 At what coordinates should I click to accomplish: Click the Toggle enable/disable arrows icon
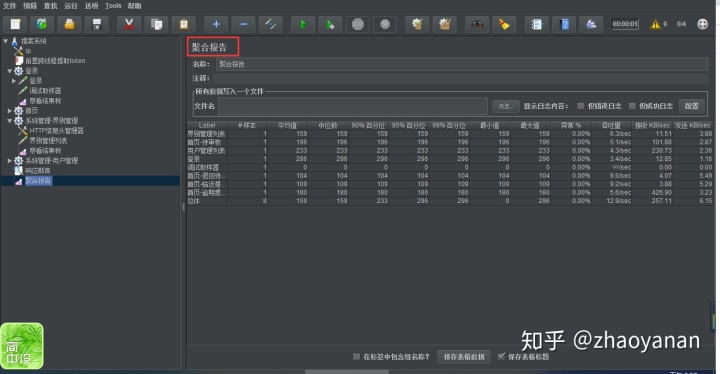pos(270,24)
